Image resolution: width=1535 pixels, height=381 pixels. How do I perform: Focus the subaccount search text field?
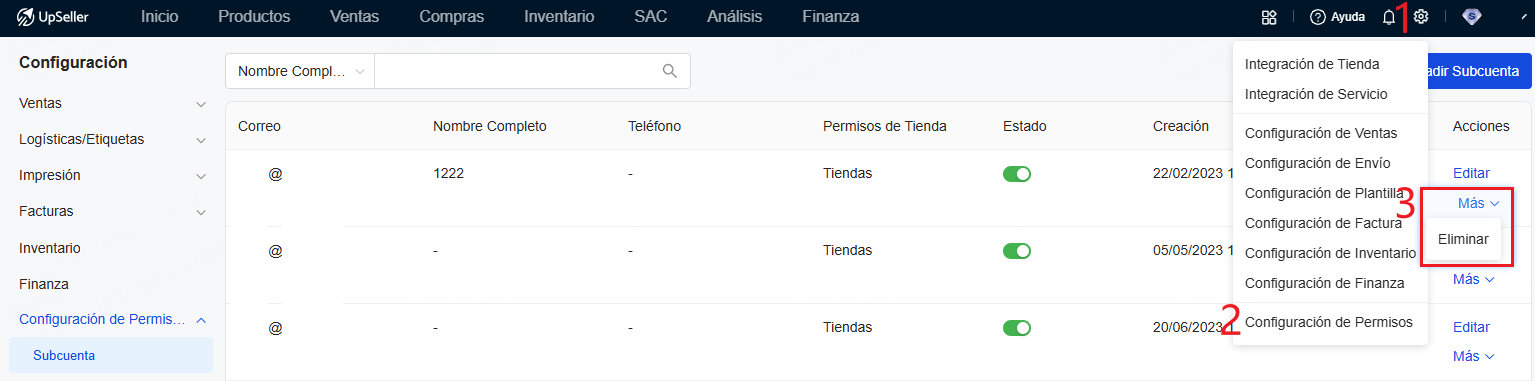point(516,71)
